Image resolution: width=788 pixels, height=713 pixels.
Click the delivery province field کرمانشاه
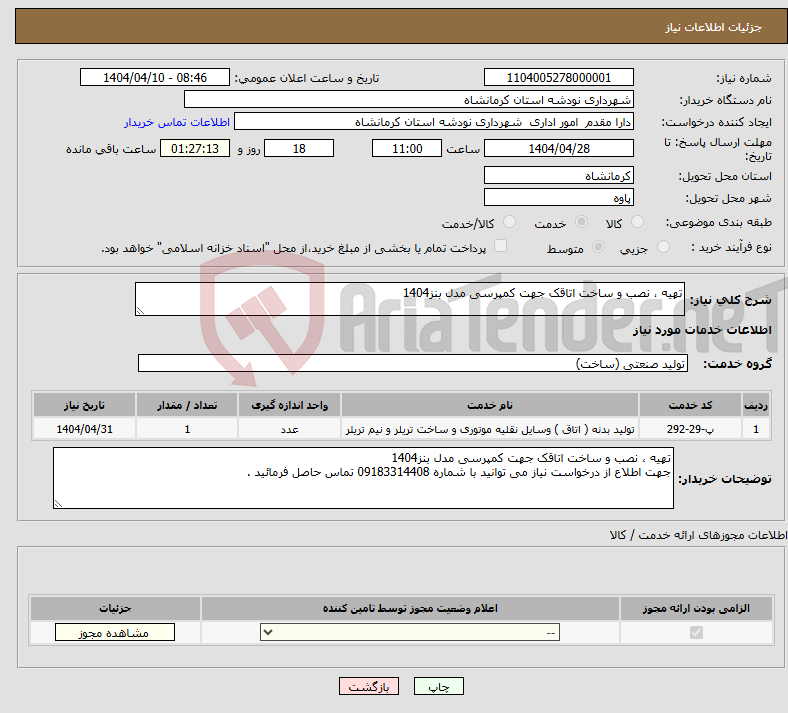pos(558,175)
